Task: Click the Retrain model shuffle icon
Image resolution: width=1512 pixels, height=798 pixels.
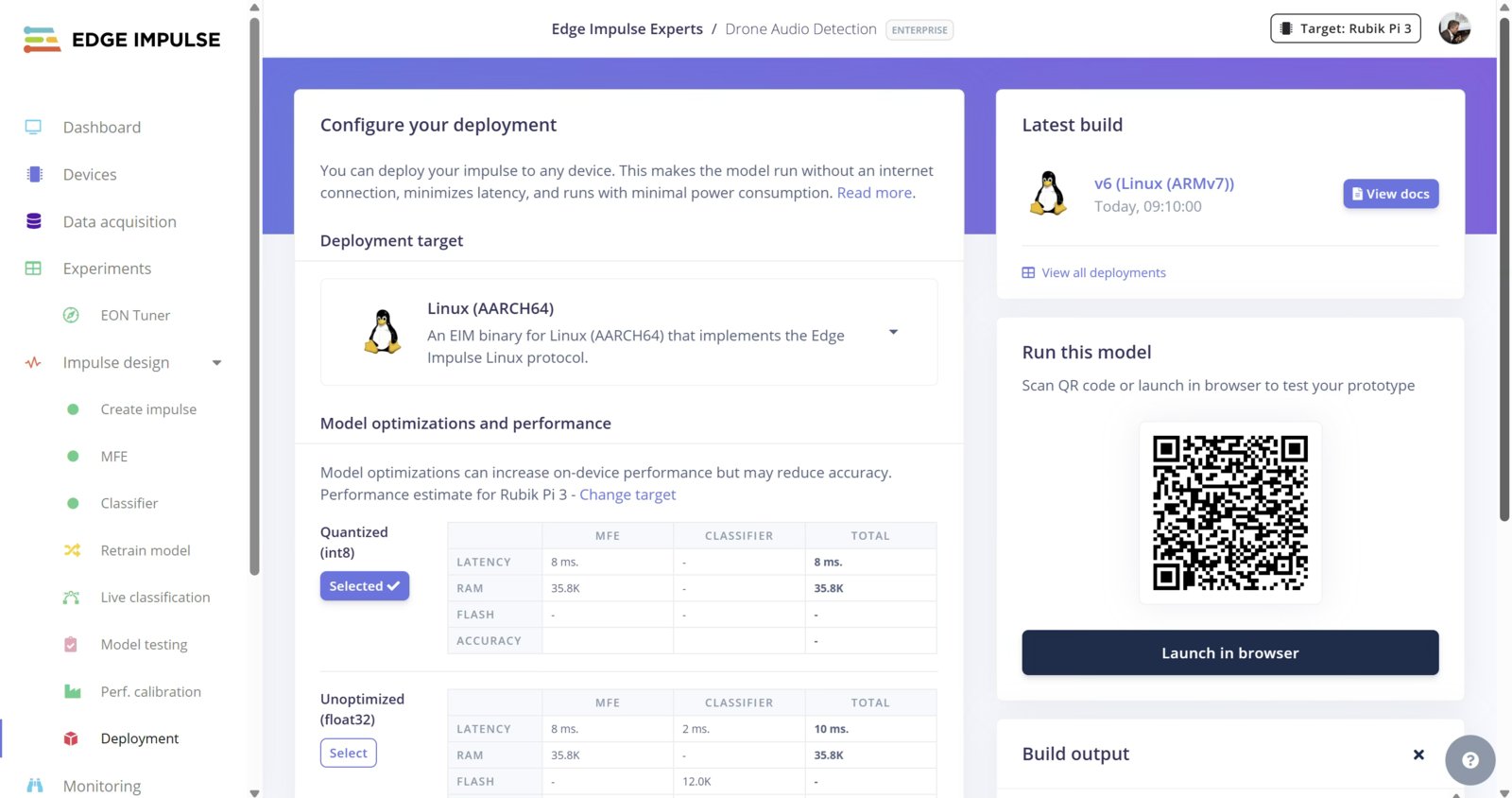Action: click(72, 550)
